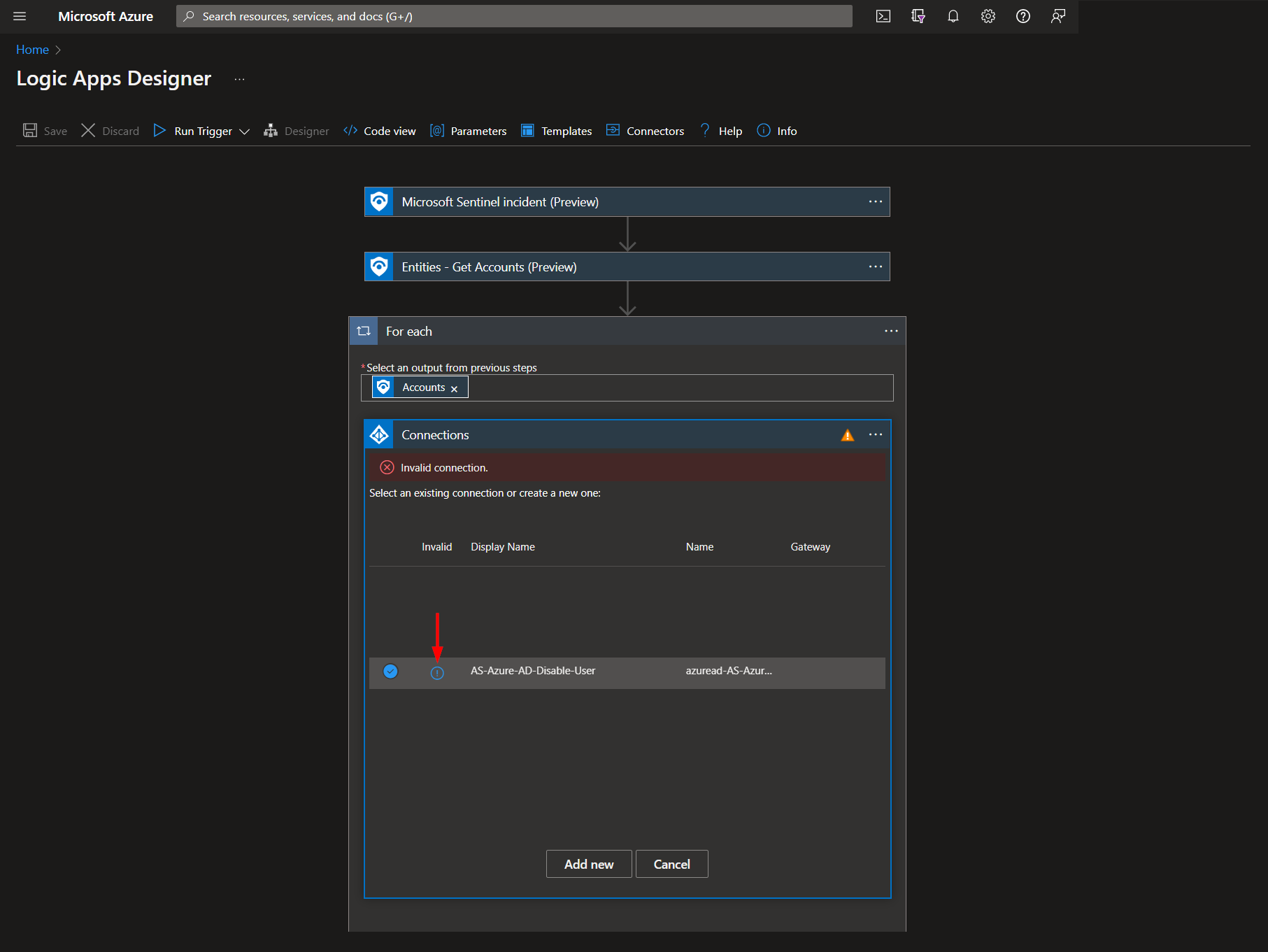Click the Info circle icon in toolbar
The image size is (1268, 952).
pos(764,131)
